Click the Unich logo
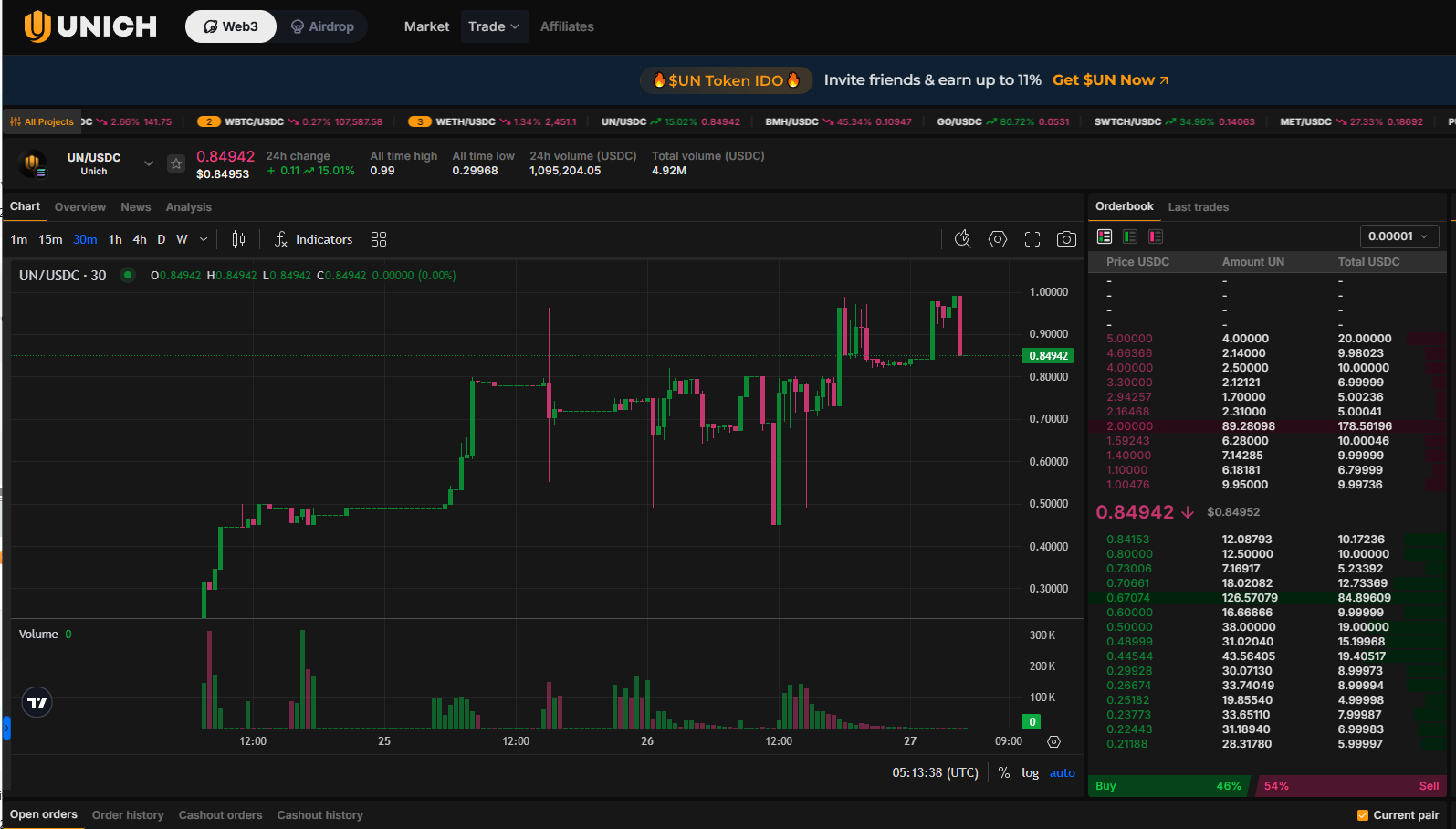The height and width of the screenshot is (829, 1456). pos(90,26)
